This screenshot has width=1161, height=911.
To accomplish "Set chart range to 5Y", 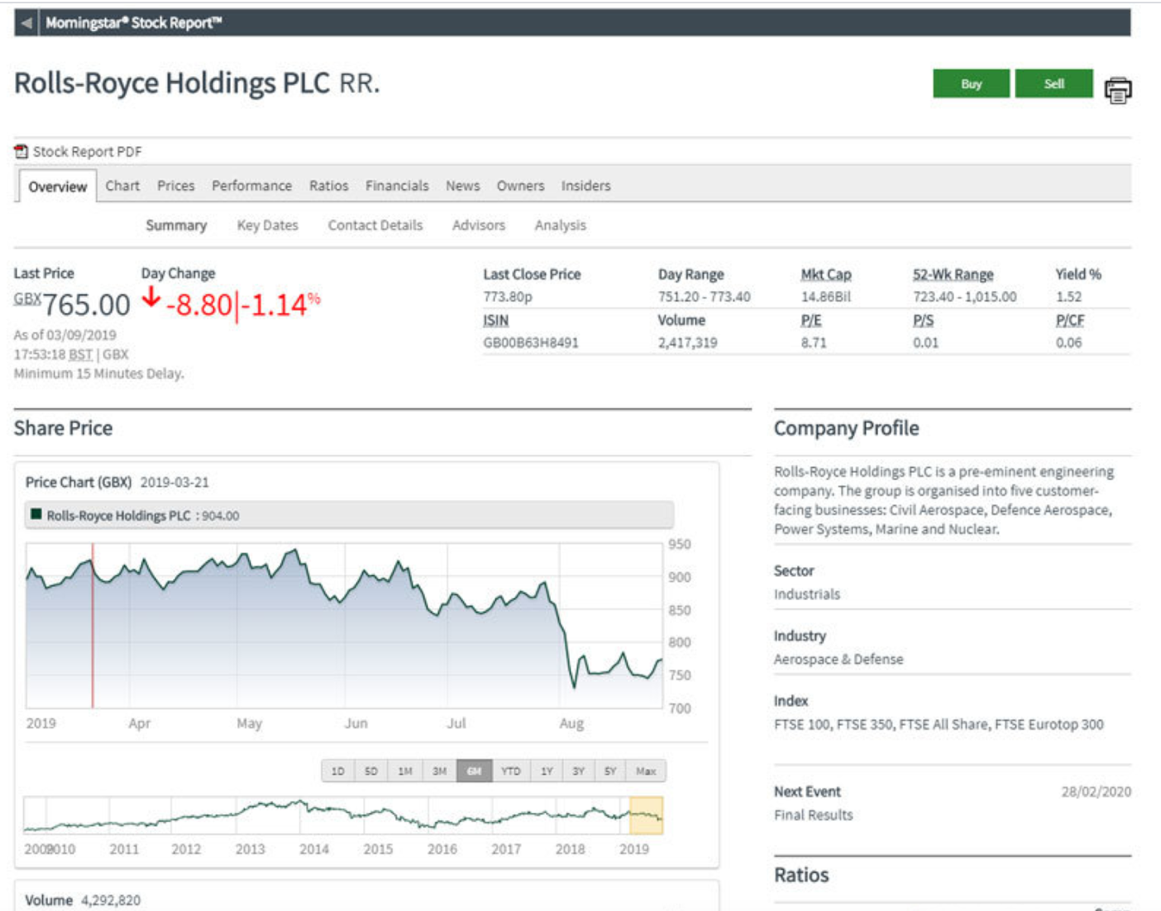I will [x=610, y=771].
